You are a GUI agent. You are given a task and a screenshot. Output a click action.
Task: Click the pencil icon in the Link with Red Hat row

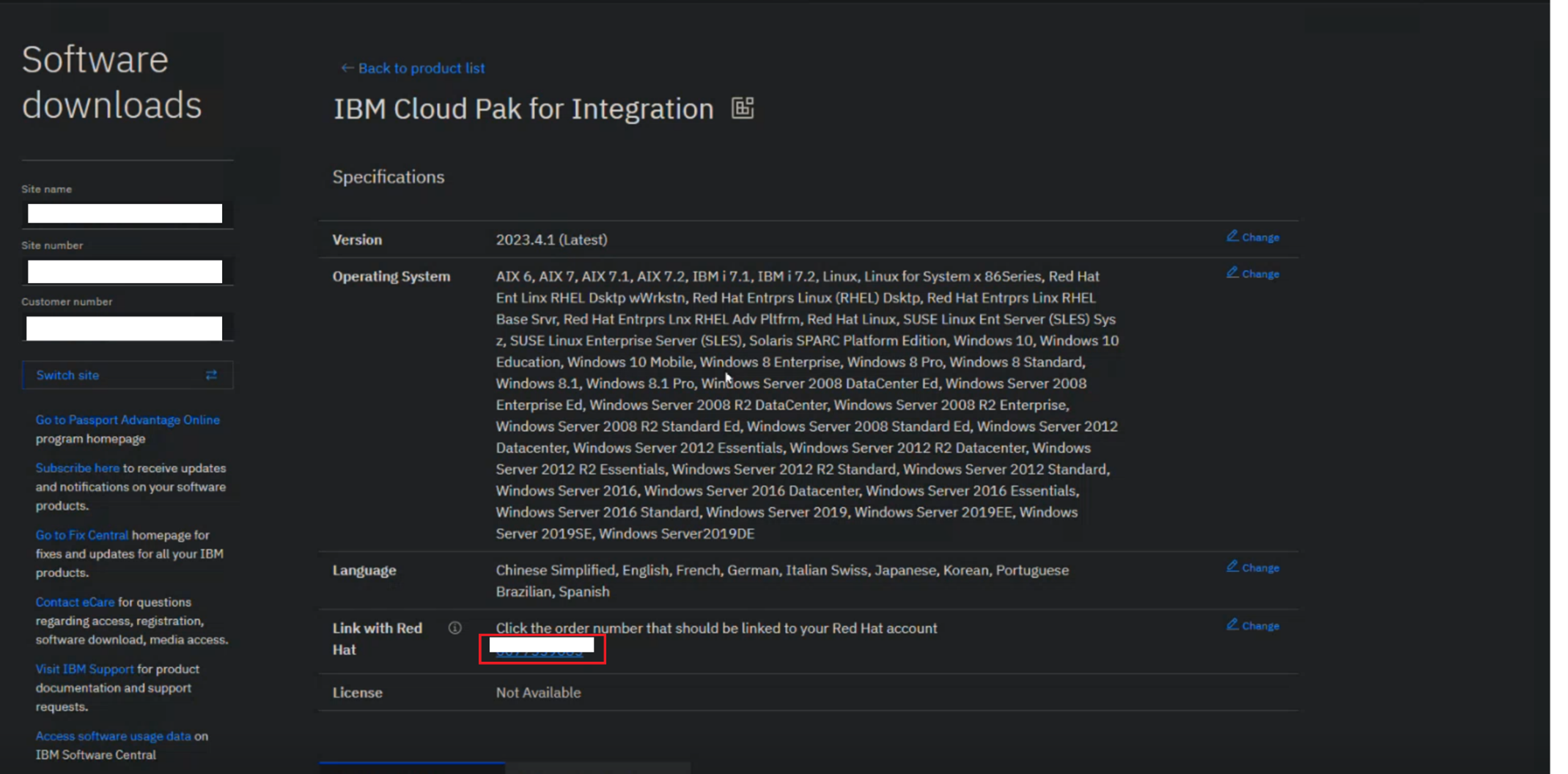(1232, 624)
